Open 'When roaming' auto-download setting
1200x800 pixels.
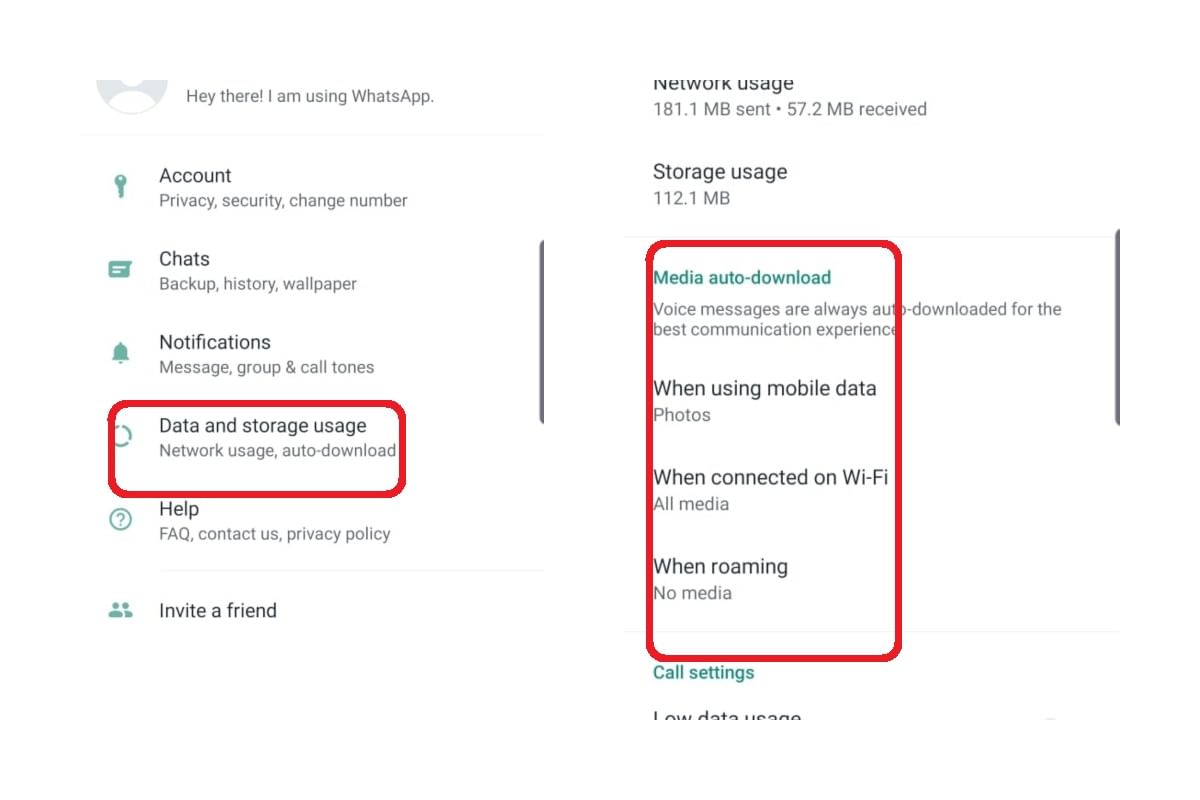pyautogui.click(x=721, y=566)
